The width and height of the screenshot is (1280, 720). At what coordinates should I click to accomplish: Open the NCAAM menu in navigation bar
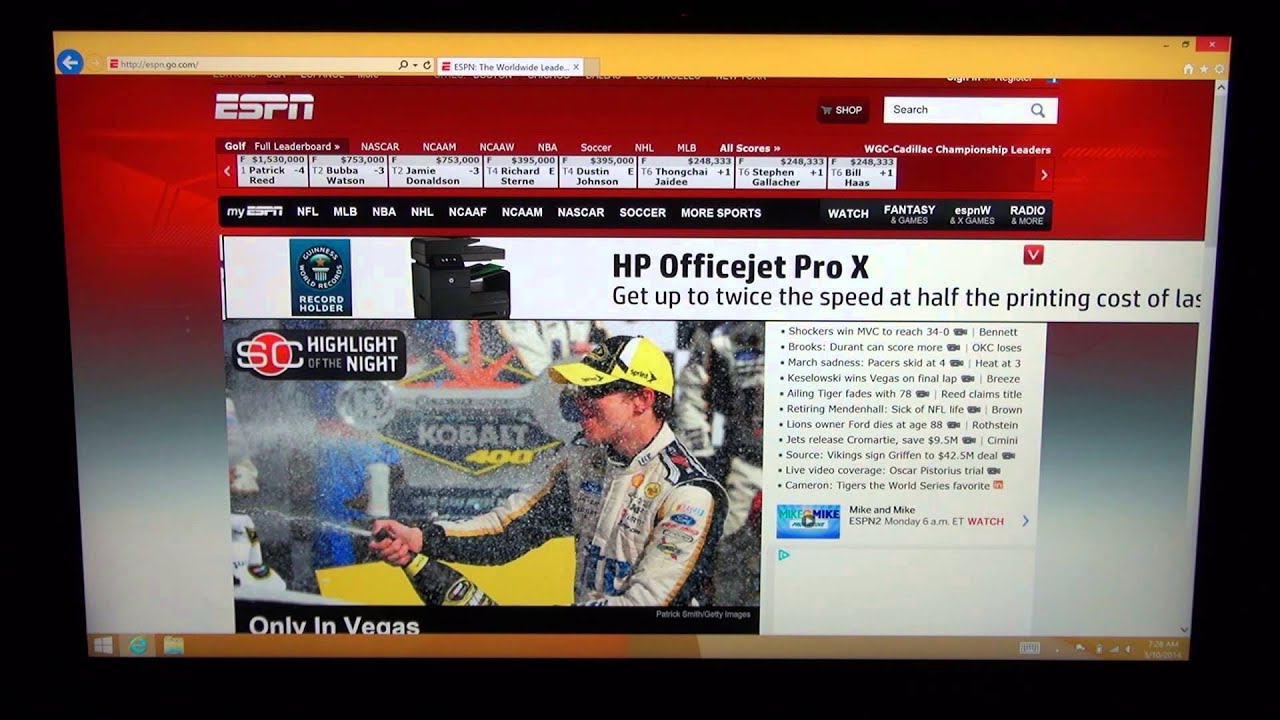[x=522, y=212]
